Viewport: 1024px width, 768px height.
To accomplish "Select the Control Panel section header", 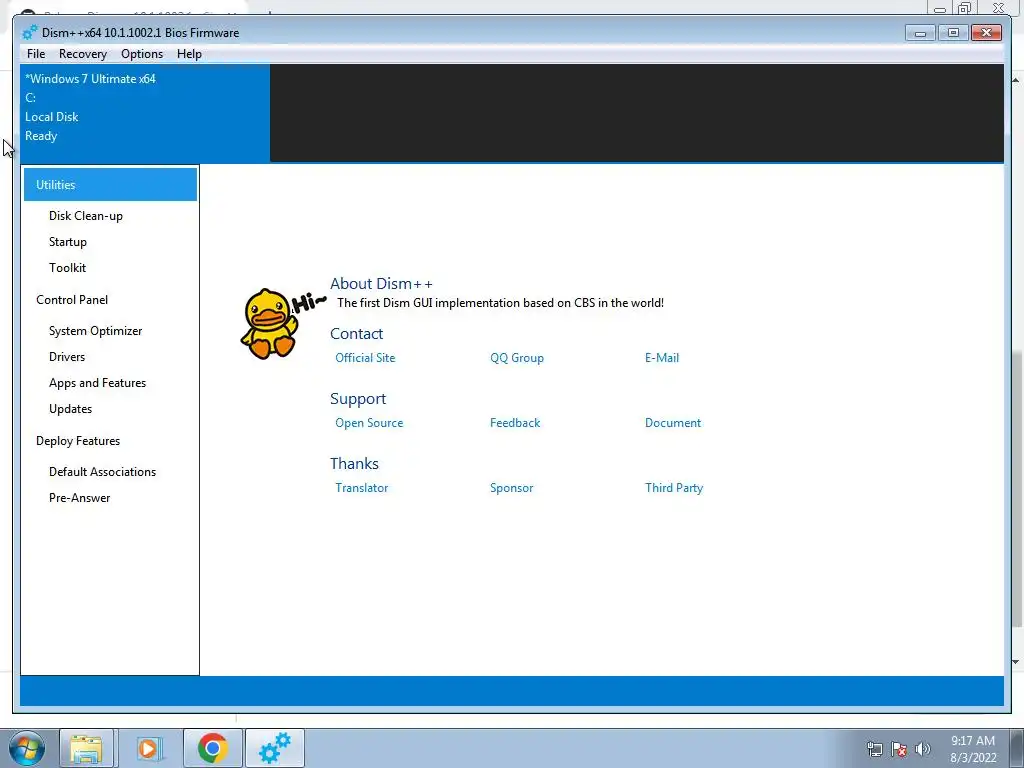I will coord(72,300).
